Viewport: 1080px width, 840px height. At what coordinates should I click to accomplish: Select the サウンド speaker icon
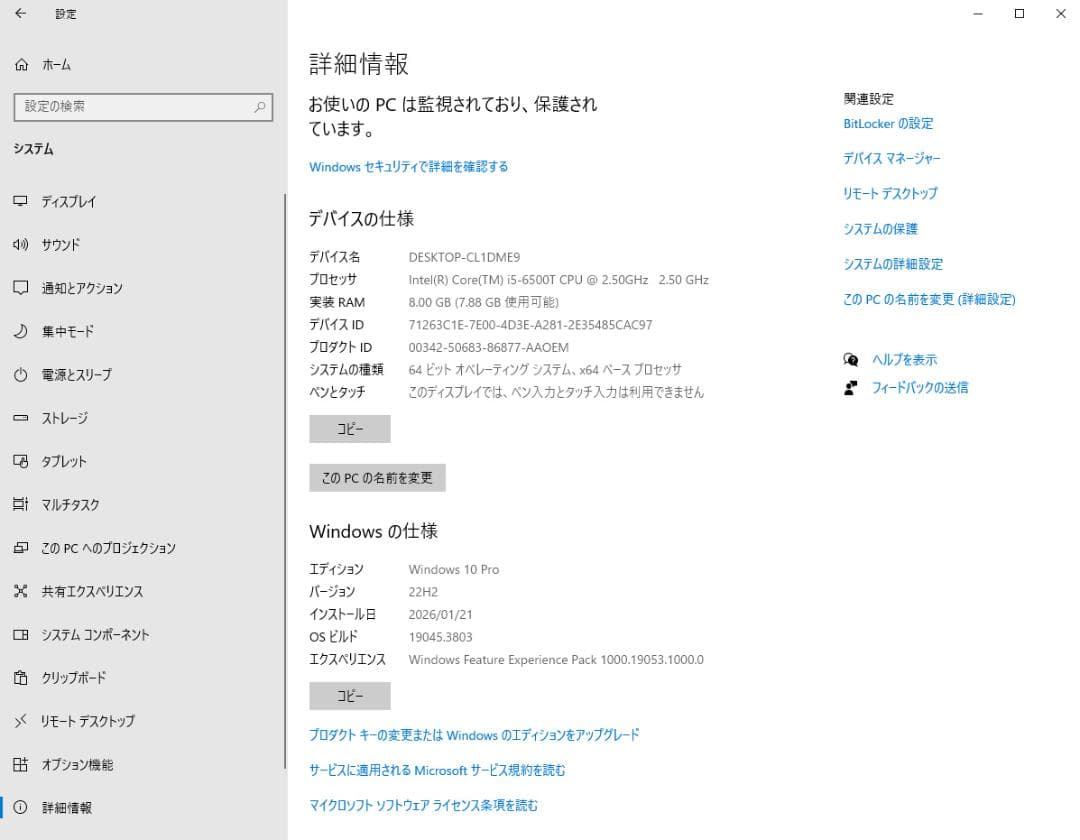tap(21, 244)
